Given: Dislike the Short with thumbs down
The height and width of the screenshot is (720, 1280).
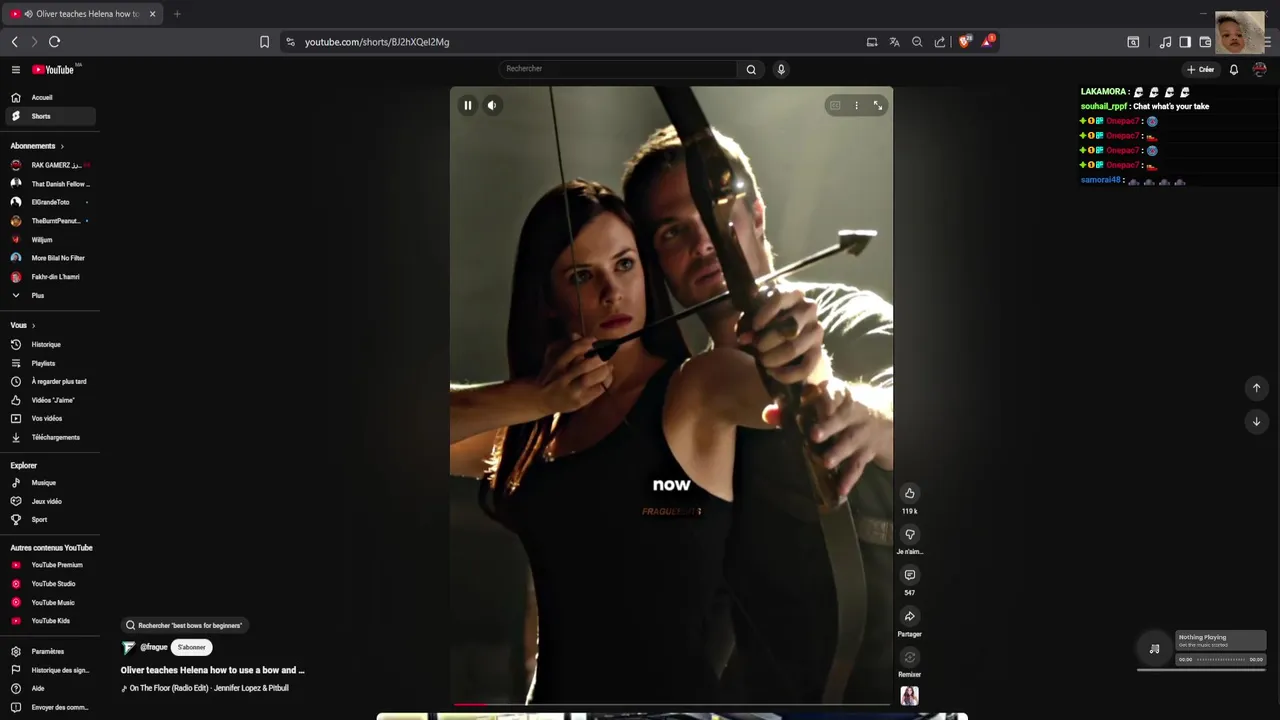Looking at the screenshot, I should tap(909, 534).
